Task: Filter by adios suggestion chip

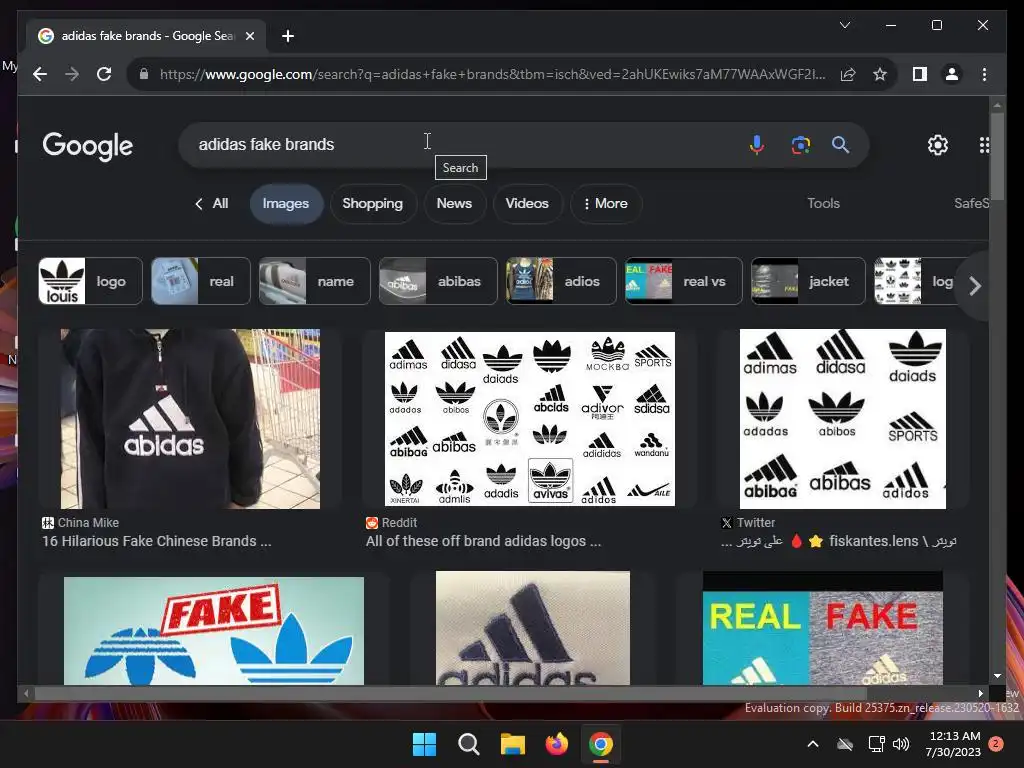Action: (561, 281)
